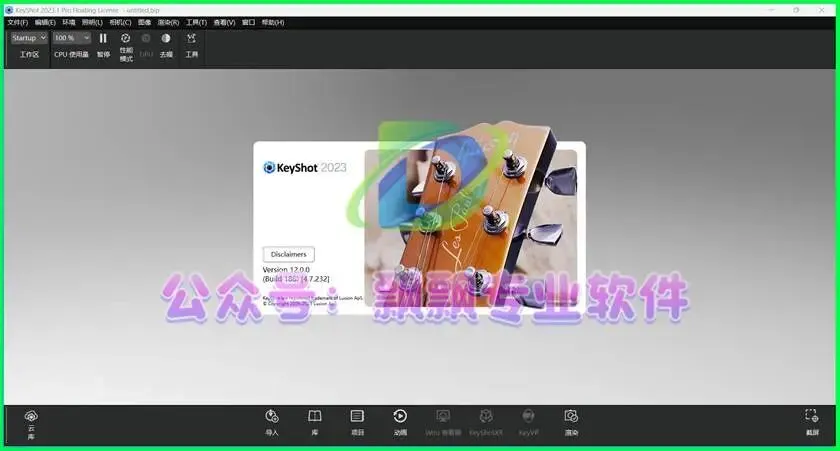This screenshot has height=451, width=840.
Task: Click the KeyShot app icon in title bar
Action: tap(9, 10)
